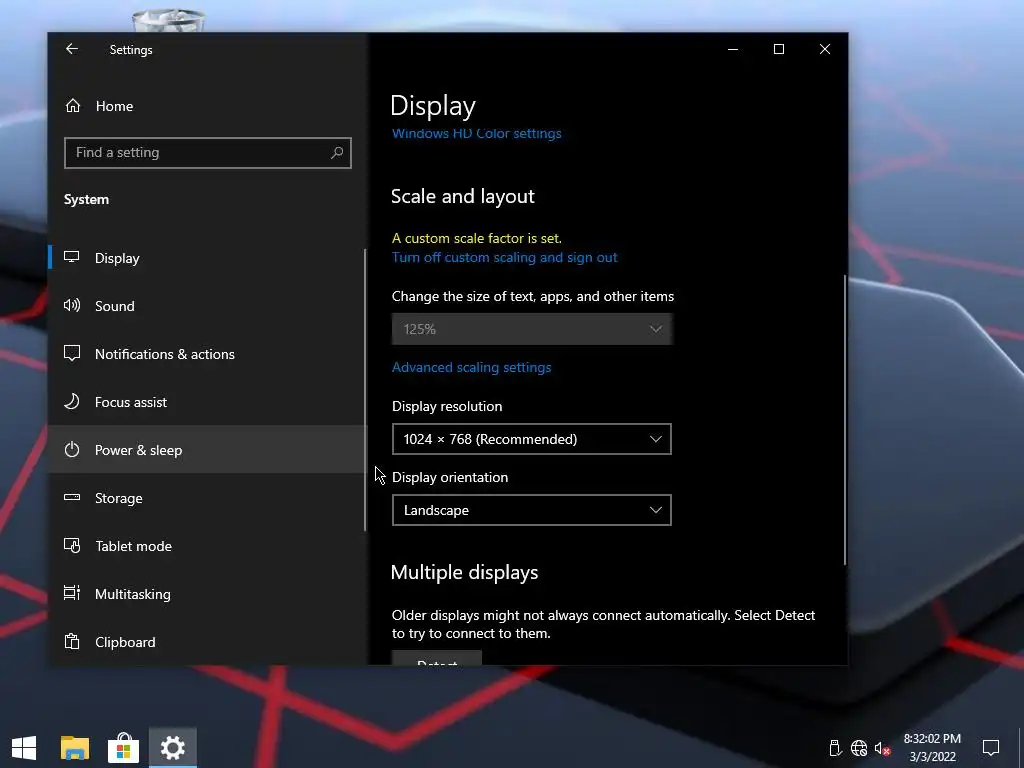Open the Display orientation Landscape dropdown

point(532,510)
